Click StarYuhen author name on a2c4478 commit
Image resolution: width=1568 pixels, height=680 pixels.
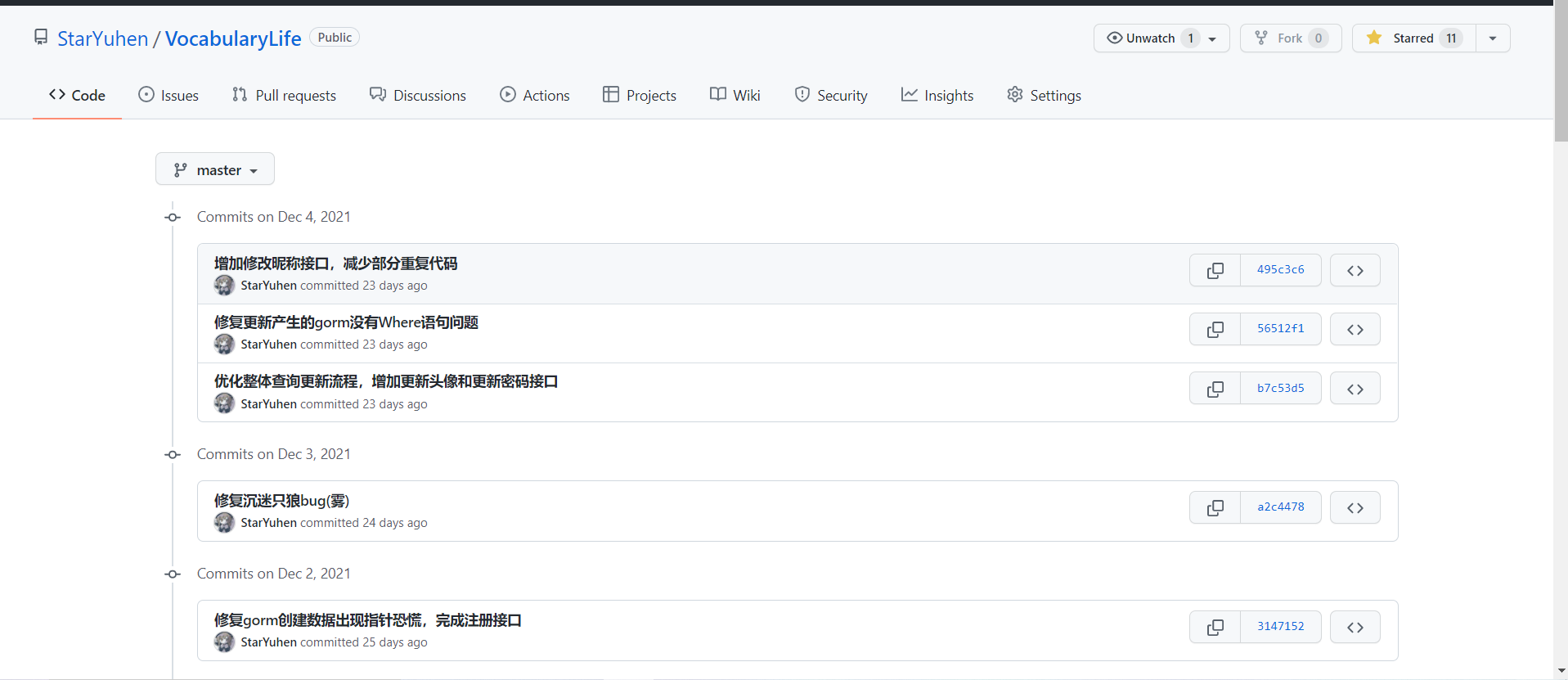(x=268, y=523)
